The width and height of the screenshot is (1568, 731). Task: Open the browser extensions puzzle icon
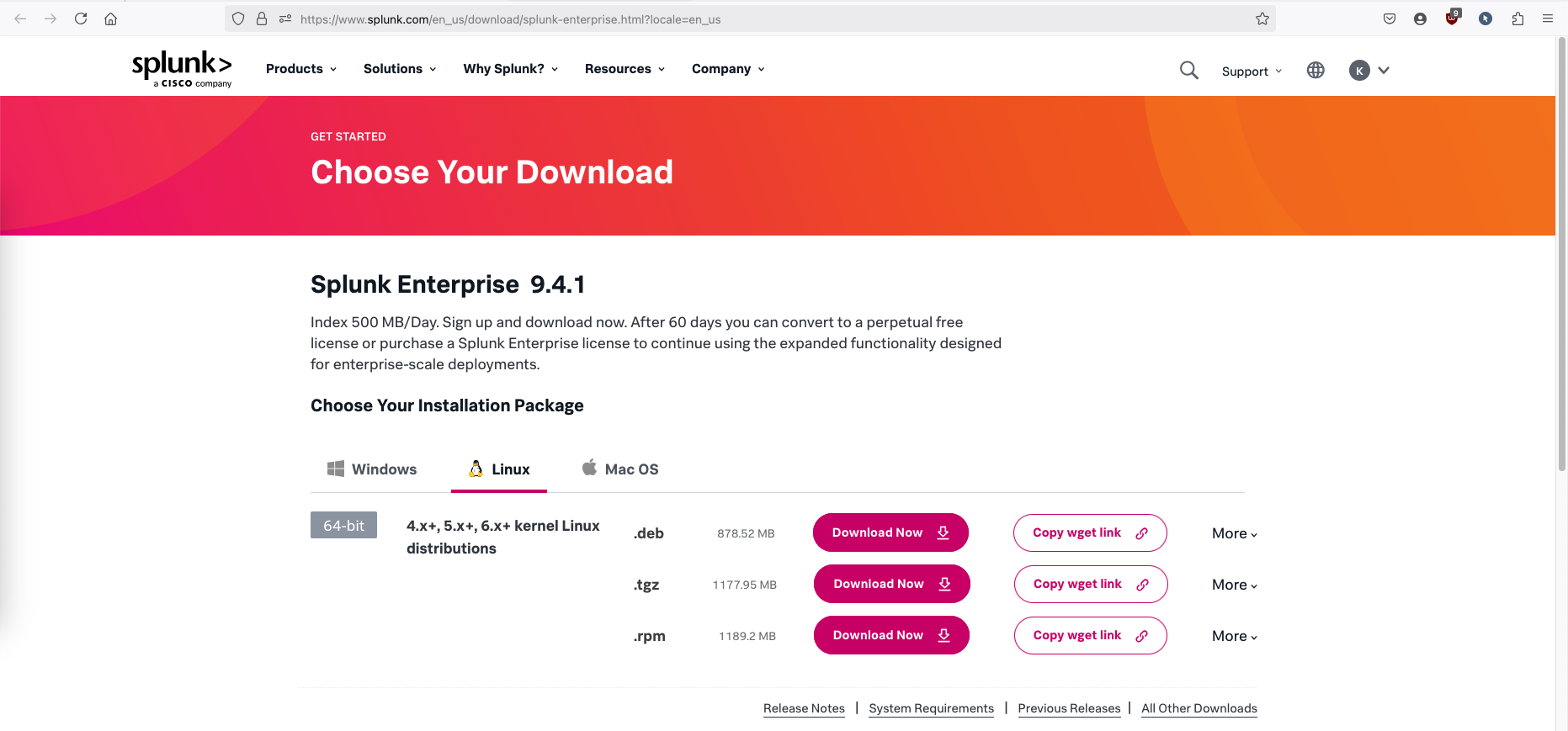(x=1518, y=19)
